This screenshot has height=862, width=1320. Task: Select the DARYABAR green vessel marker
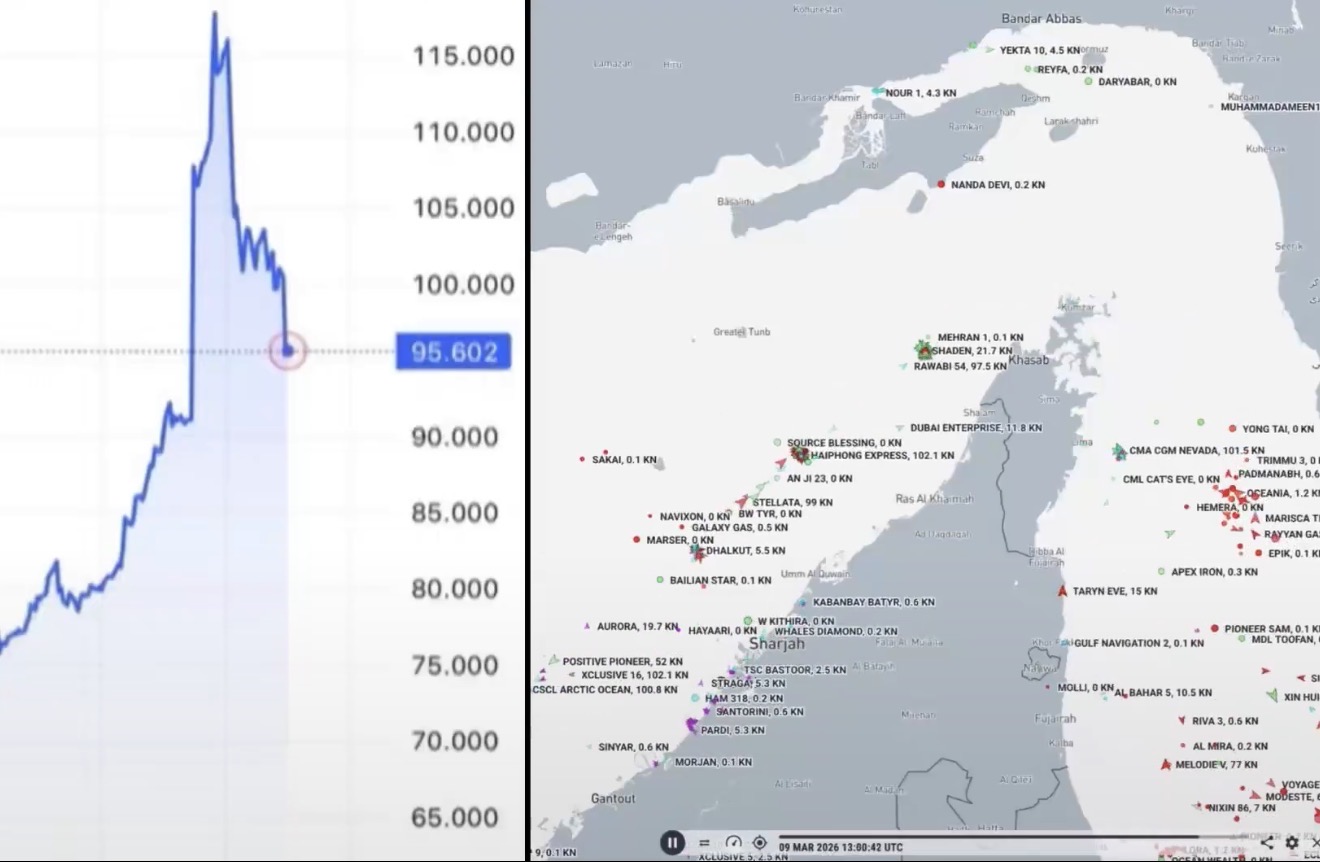[x=1089, y=81]
